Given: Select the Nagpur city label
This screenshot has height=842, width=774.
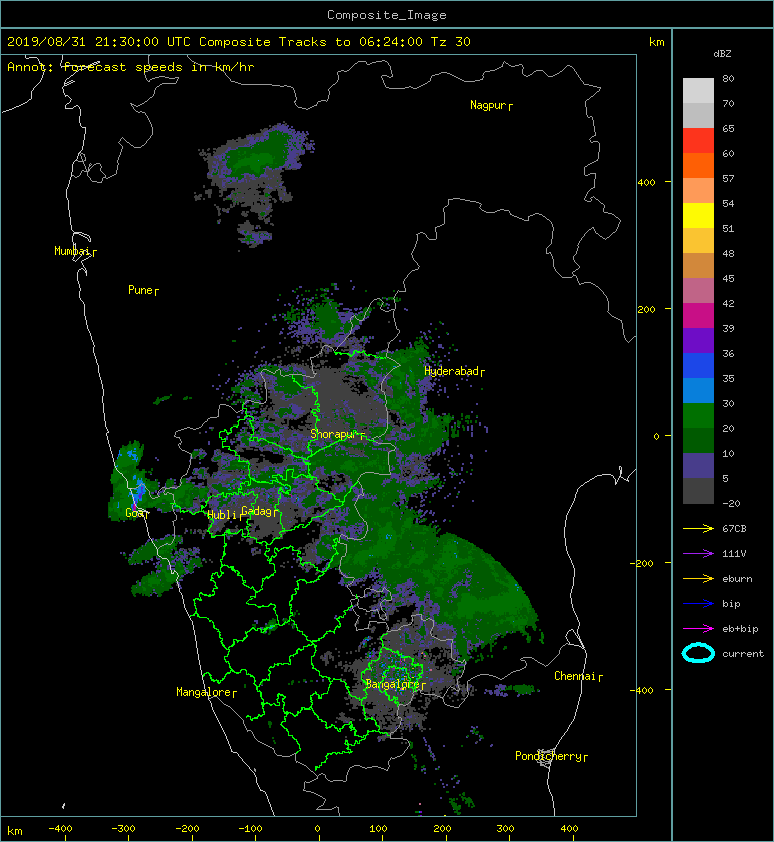Looking at the screenshot, I should point(491,105).
